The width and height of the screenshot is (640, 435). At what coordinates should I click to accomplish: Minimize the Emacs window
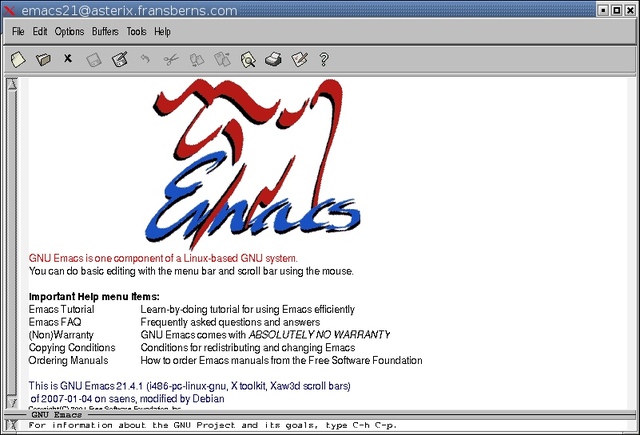(603, 10)
